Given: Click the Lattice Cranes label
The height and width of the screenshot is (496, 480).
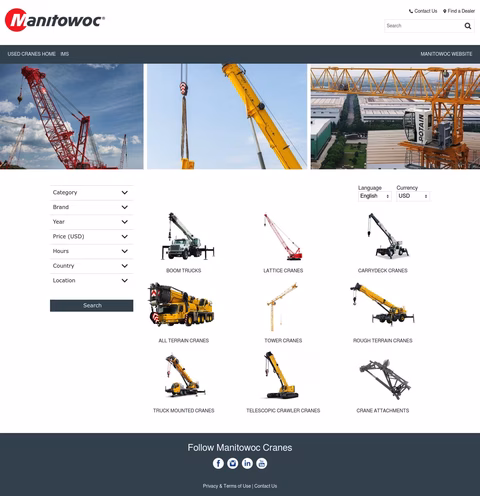Looking at the screenshot, I should pos(283,271).
